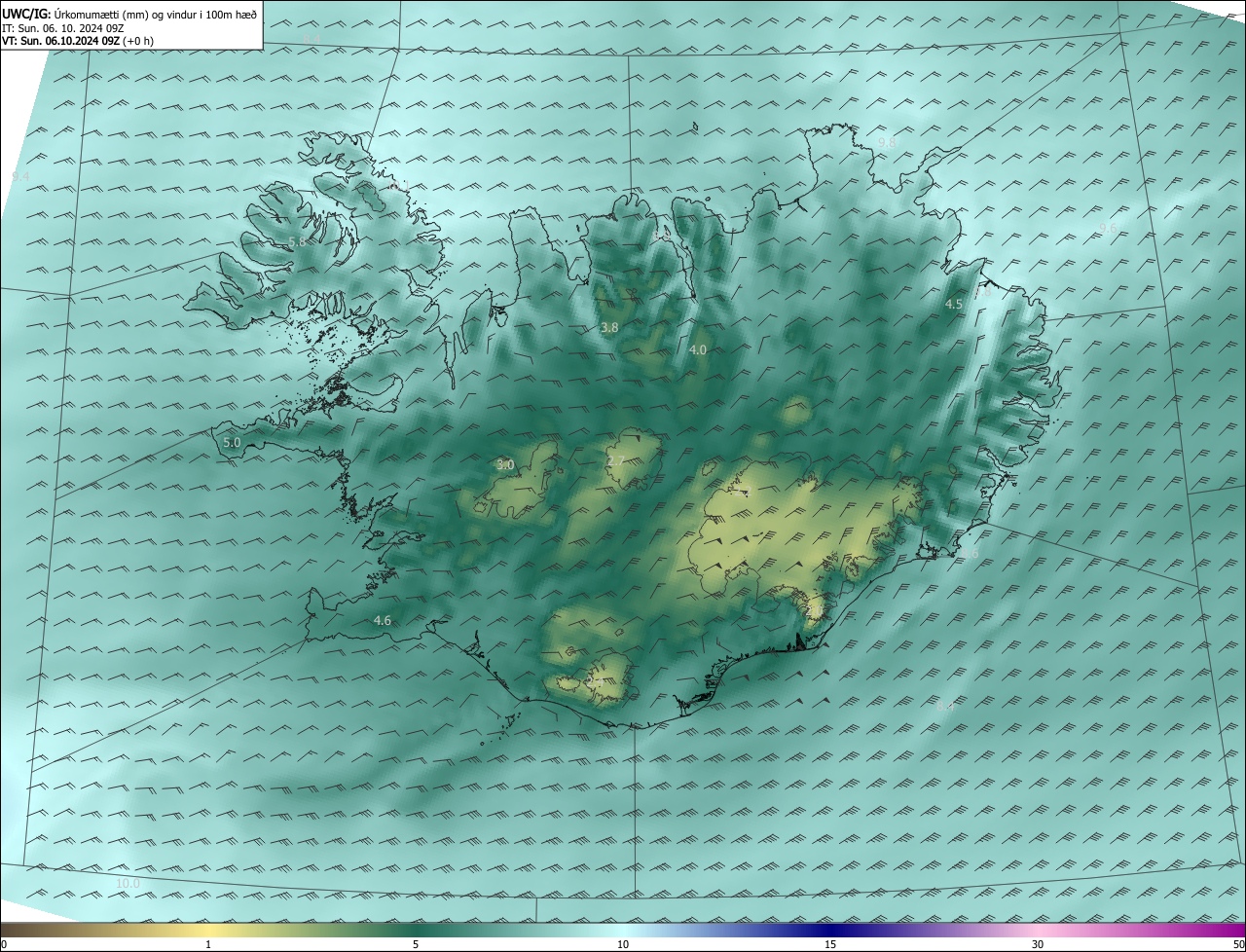The width and height of the screenshot is (1246, 952).
Task: Click the 0 tick on the color scale
Action: (x=4, y=945)
